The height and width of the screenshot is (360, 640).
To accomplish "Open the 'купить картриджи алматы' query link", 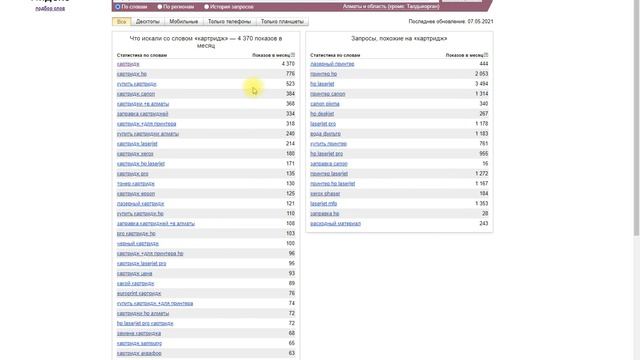I will 148,134.
